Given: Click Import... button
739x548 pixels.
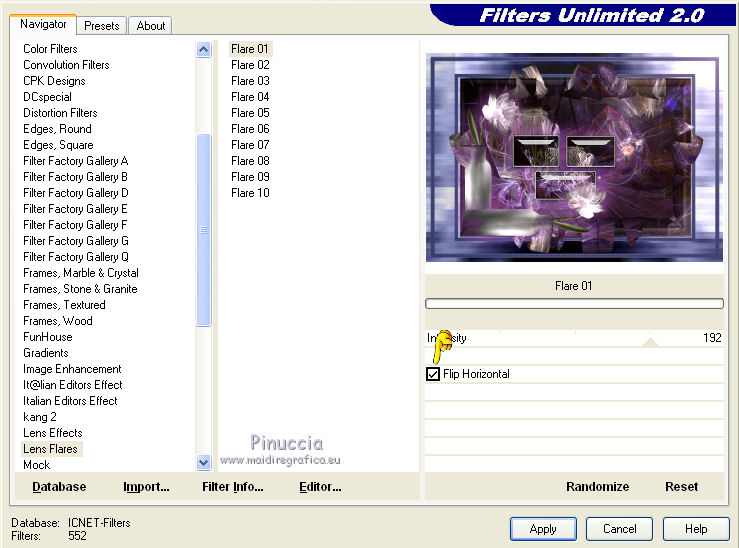Looking at the screenshot, I should (146, 487).
